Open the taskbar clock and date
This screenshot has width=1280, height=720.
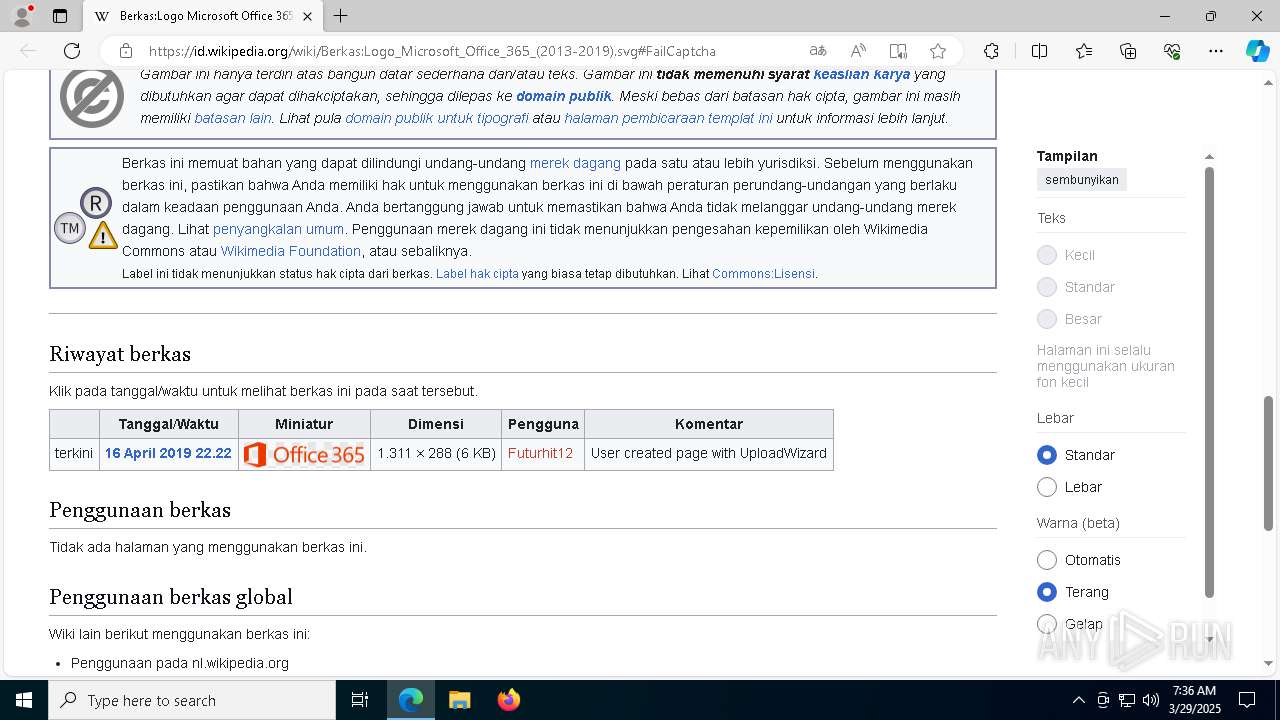pyautogui.click(x=1194, y=700)
